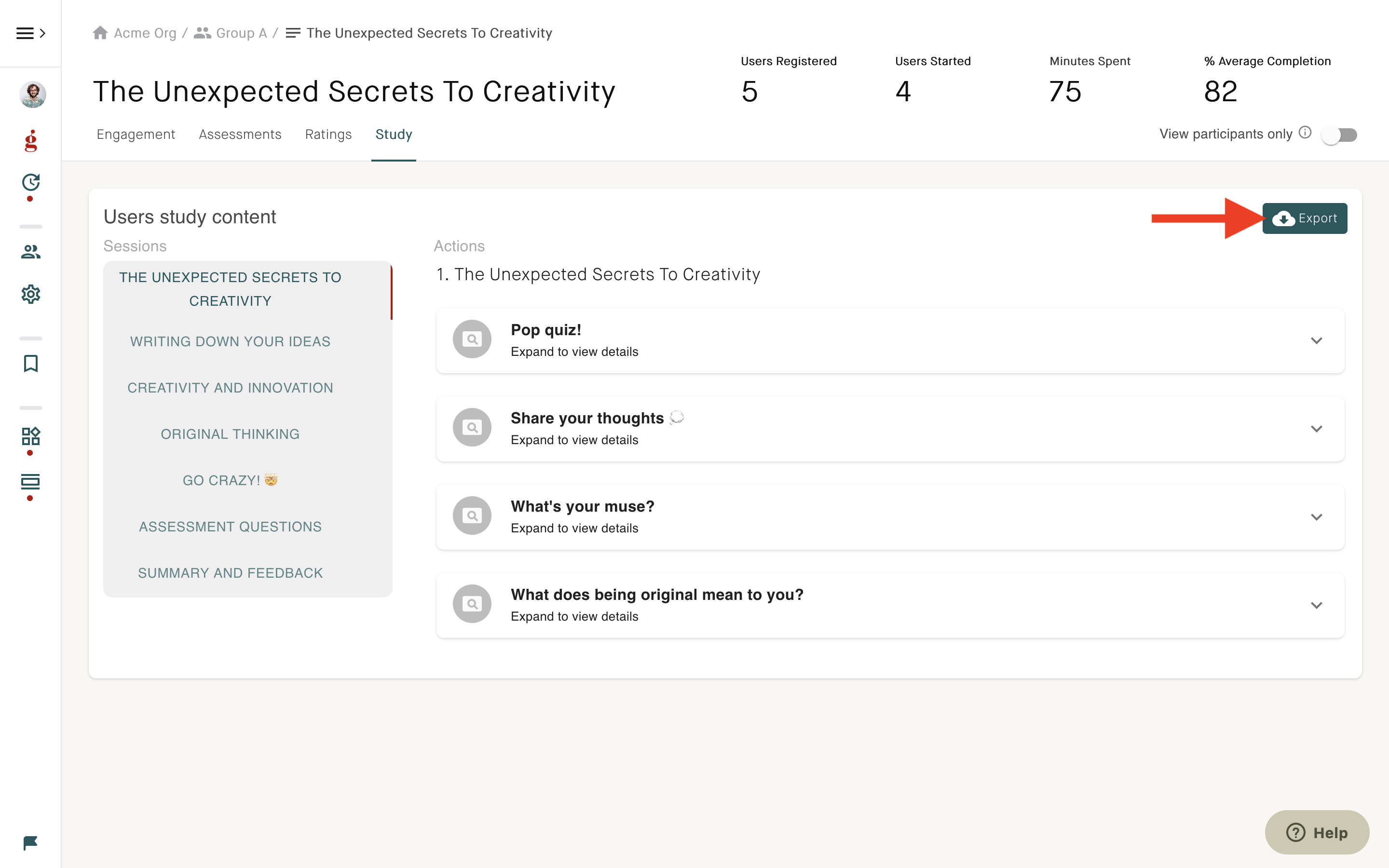Viewport: 1389px width, 868px height.
Task: Open the settings gear icon
Action: click(x=31, y=294)
